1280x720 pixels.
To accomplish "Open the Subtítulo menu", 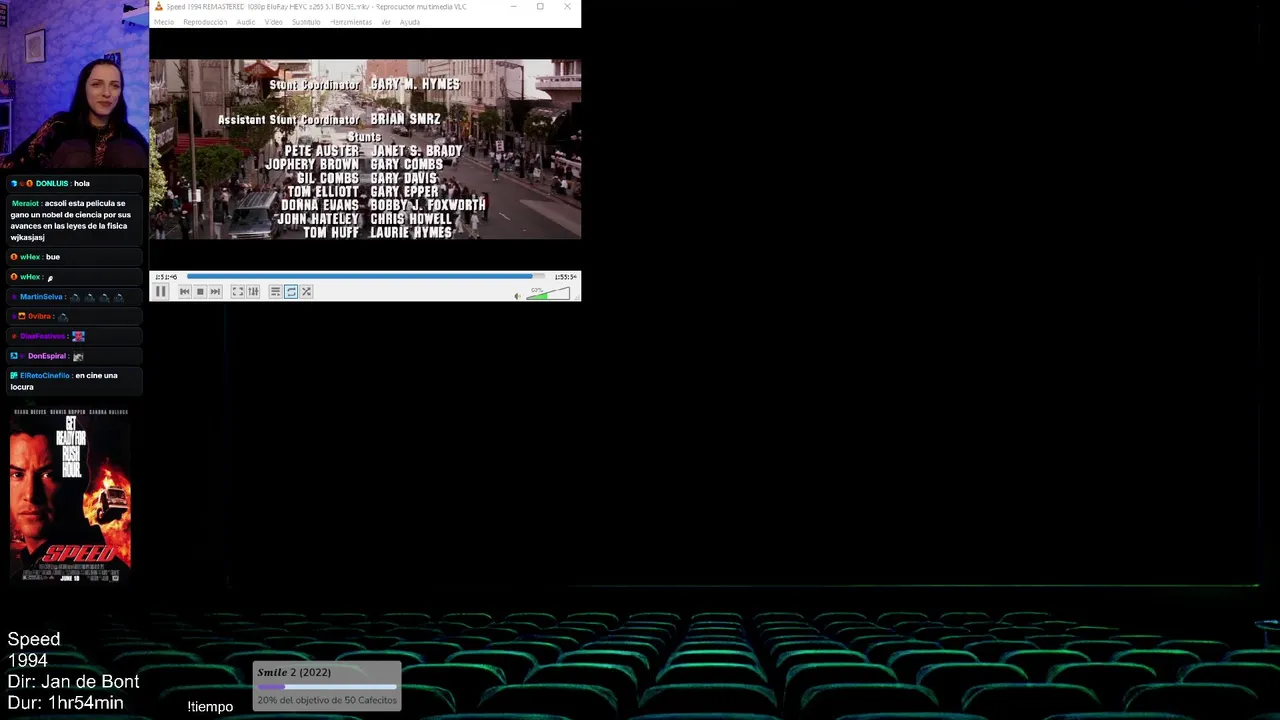I will pyautogui.click(x=306, y=22).
